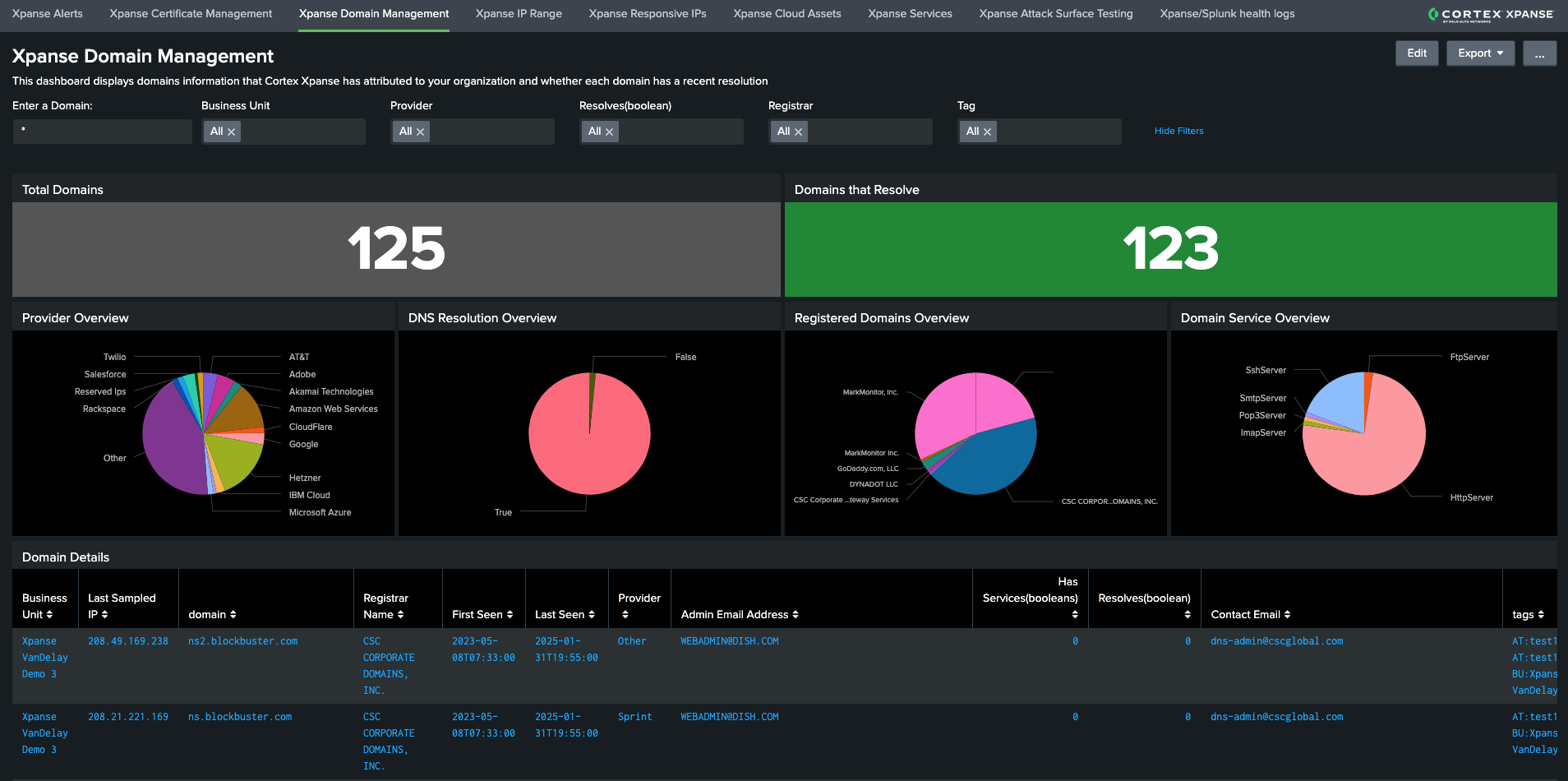
Task: Click the GoDaddy.com, LLC legend label
Action: point(868,469)
